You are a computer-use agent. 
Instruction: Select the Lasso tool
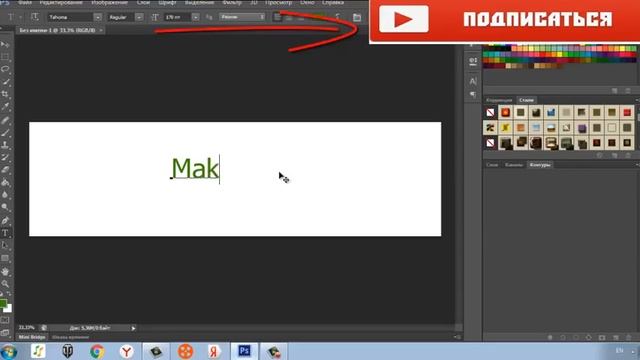click(5, 69)
